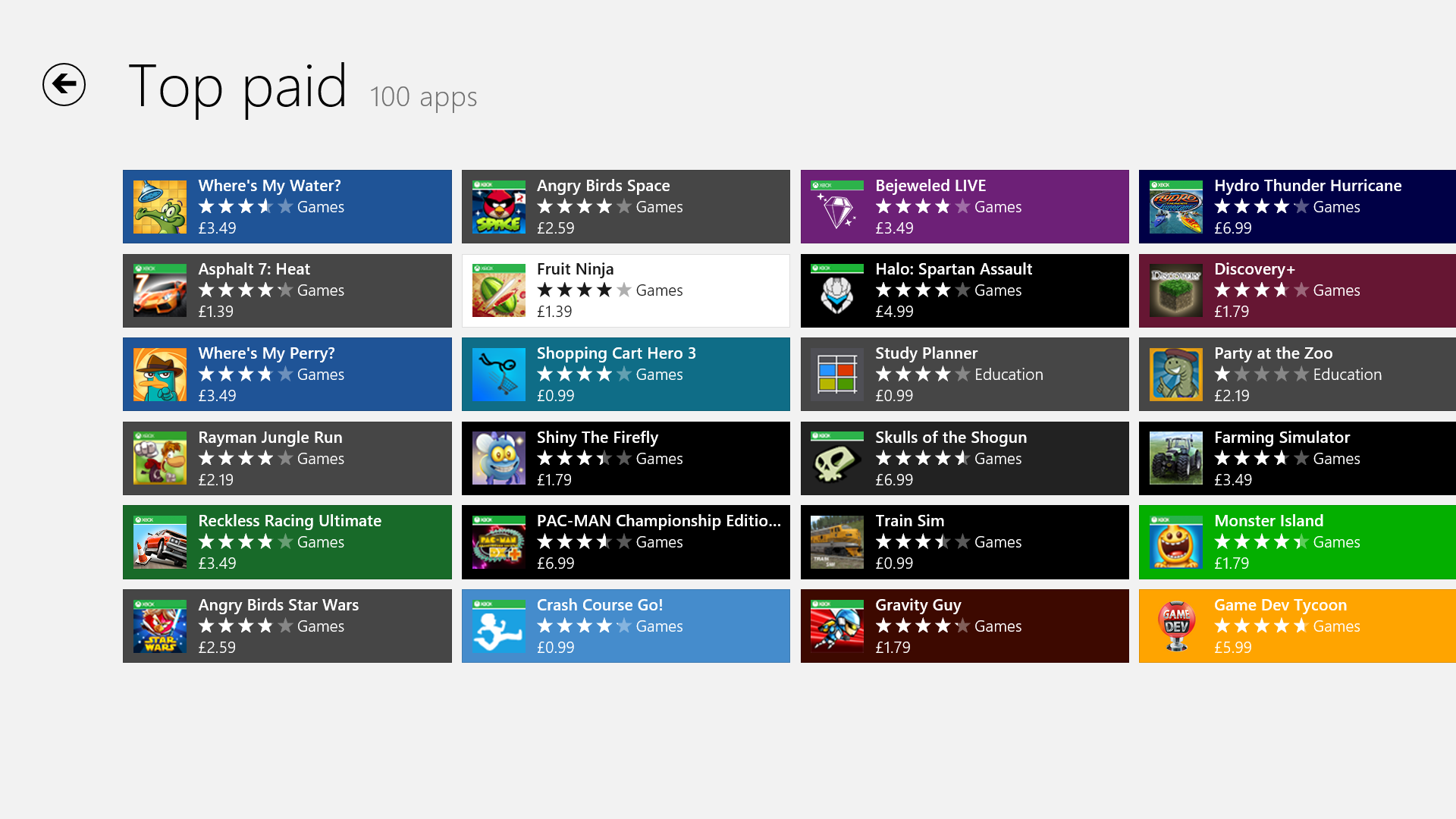Click the £4.99 price of Halo: Spartan Assault
This screenshot has width=1456, height=819.
click(894, 312)
